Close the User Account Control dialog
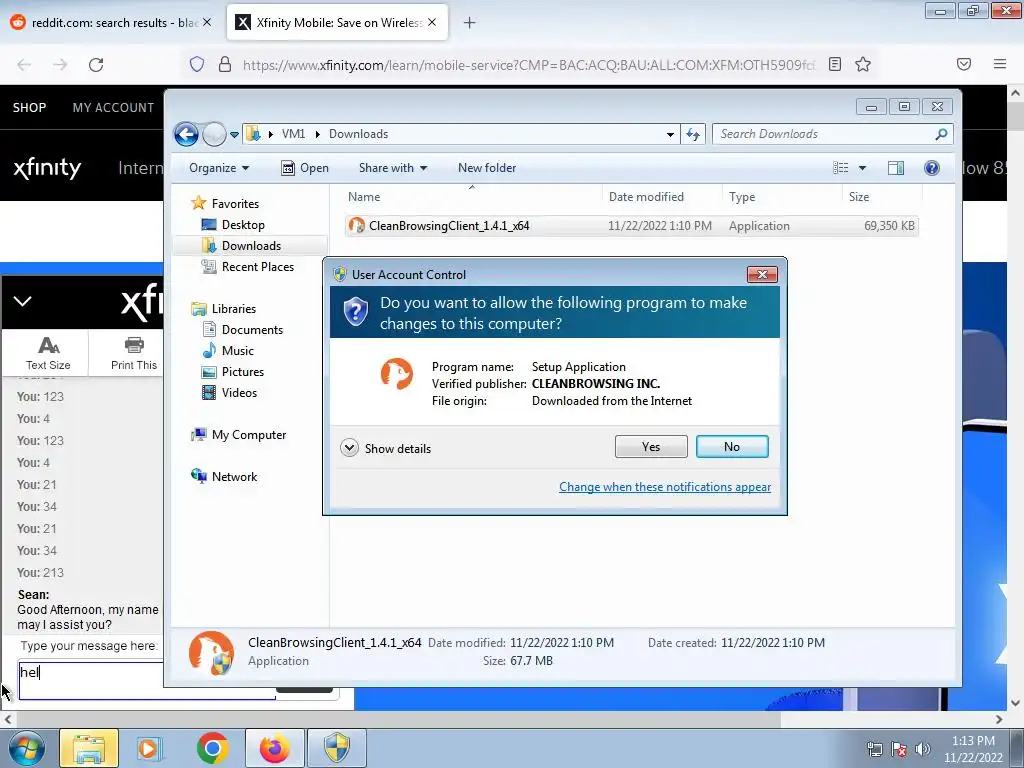1024x768 pixels. (x=761, y=274)
